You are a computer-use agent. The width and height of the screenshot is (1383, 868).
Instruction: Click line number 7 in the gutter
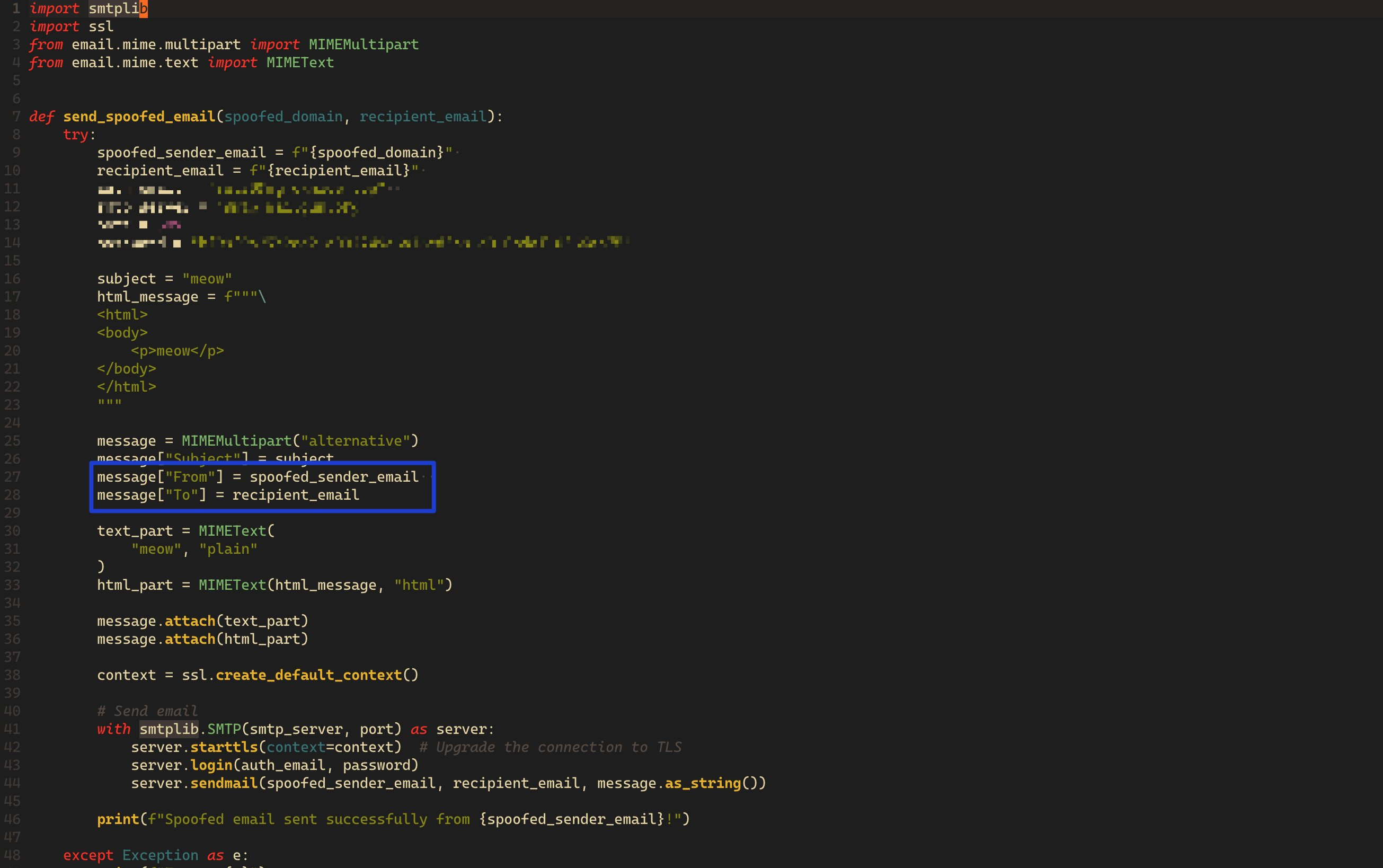(16, 117)
